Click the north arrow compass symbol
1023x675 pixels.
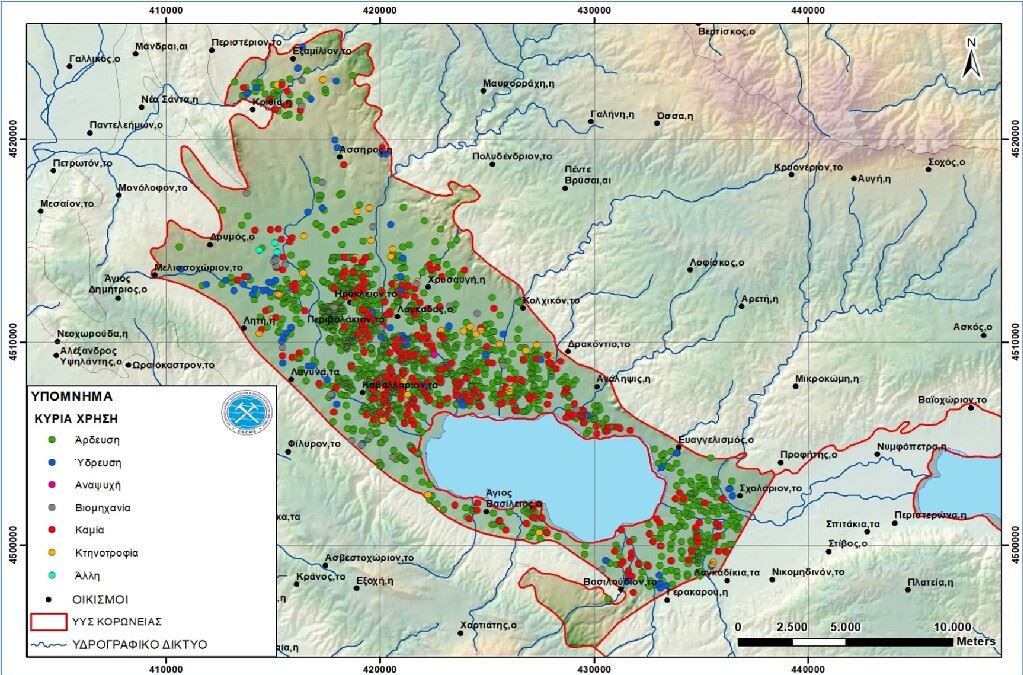969,58
